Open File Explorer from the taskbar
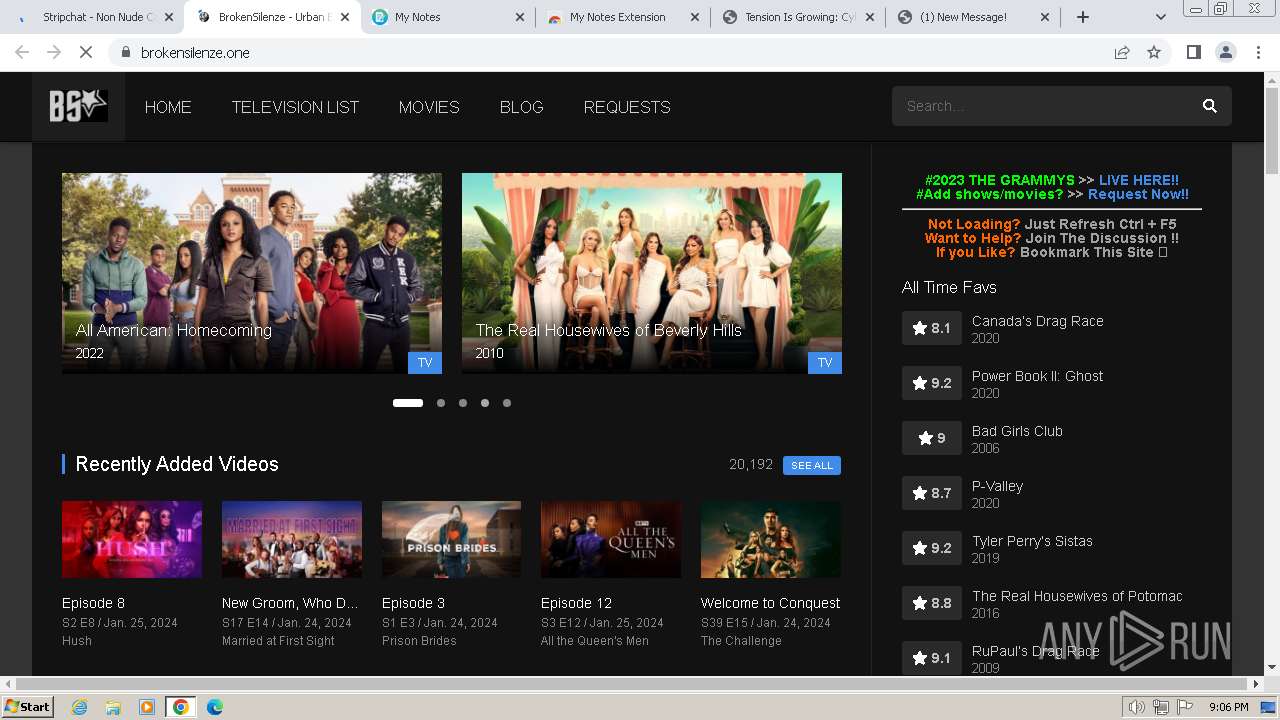Image resolution: width=1280 pixels, height=720 pixels. coord(113,707)
